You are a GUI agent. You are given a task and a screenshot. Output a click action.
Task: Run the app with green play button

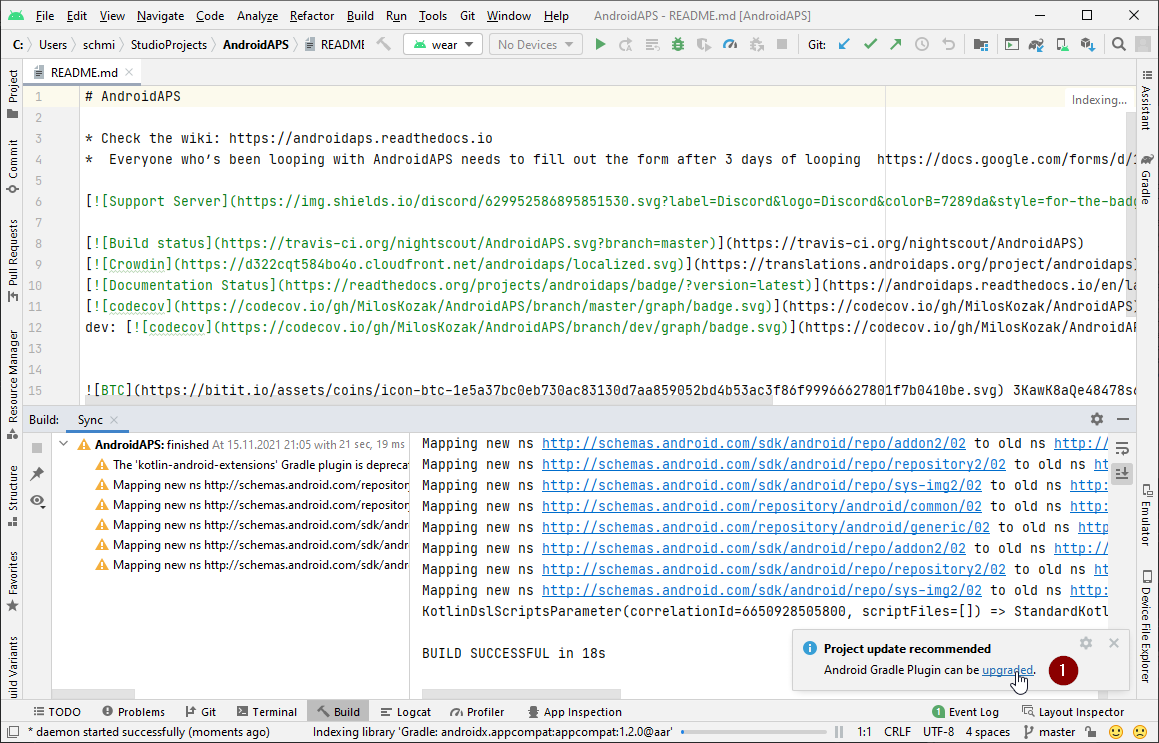600,44
